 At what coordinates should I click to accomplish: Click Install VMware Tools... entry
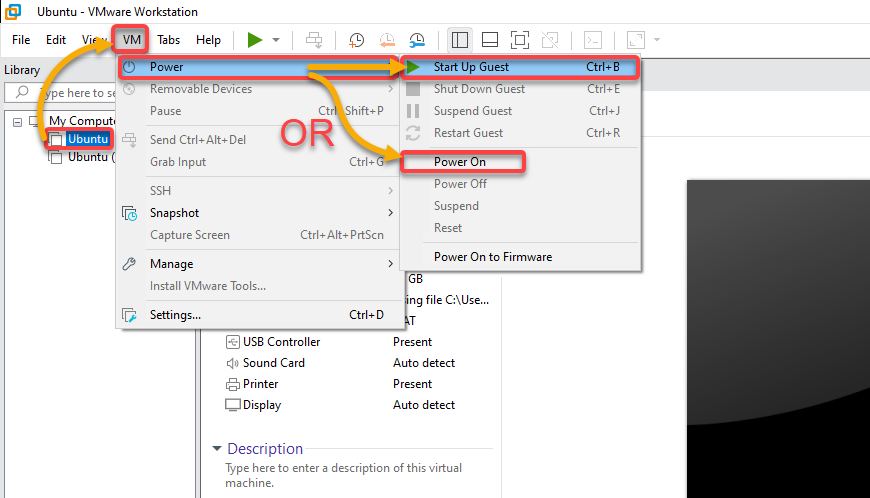pos(259,286)
